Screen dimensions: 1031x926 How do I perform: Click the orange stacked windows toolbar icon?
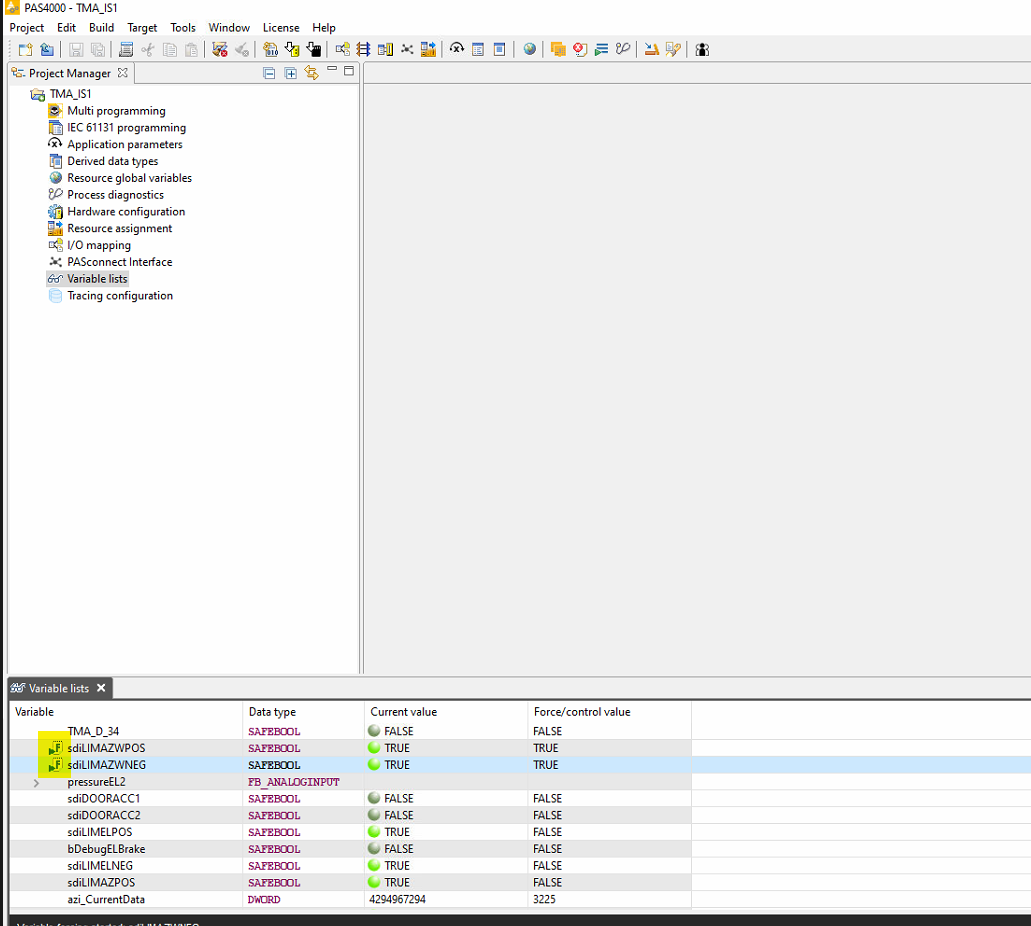(558, 49)
